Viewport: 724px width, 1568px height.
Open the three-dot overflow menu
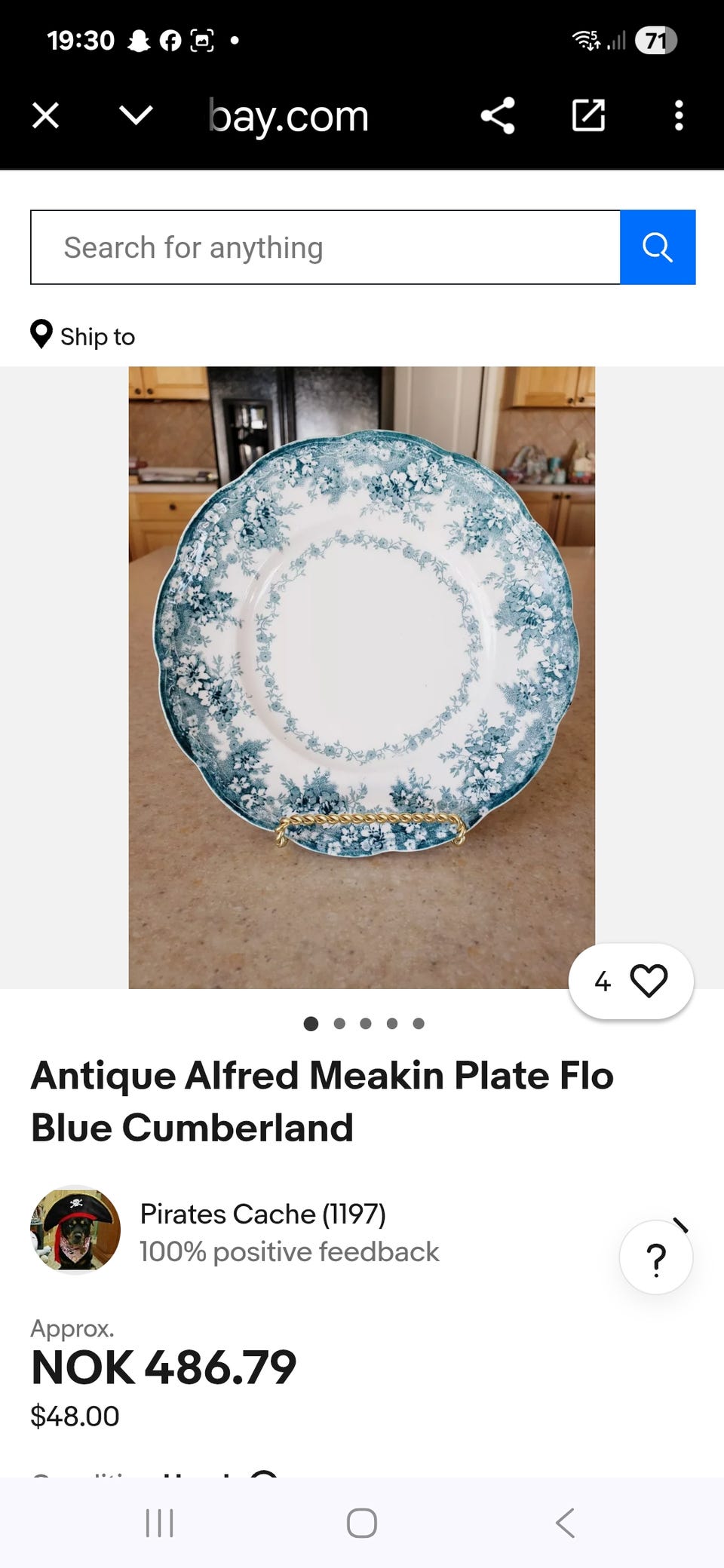(x=679, y=116)
